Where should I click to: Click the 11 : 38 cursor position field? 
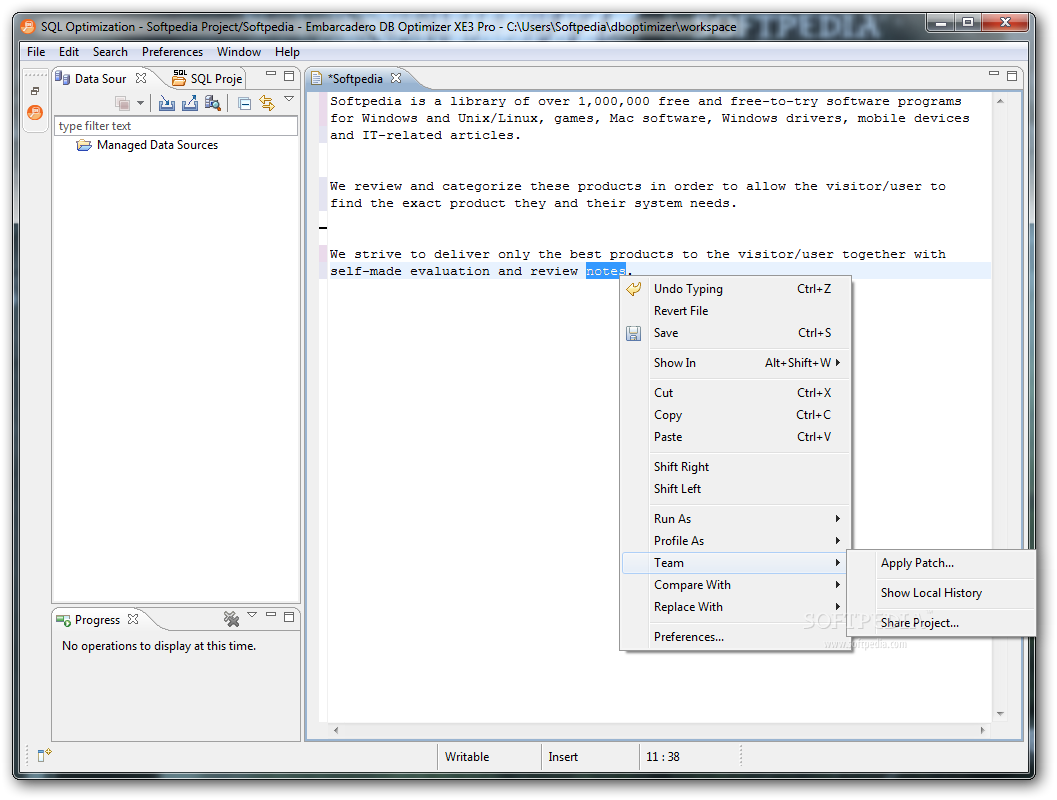[x=689, y=757]
